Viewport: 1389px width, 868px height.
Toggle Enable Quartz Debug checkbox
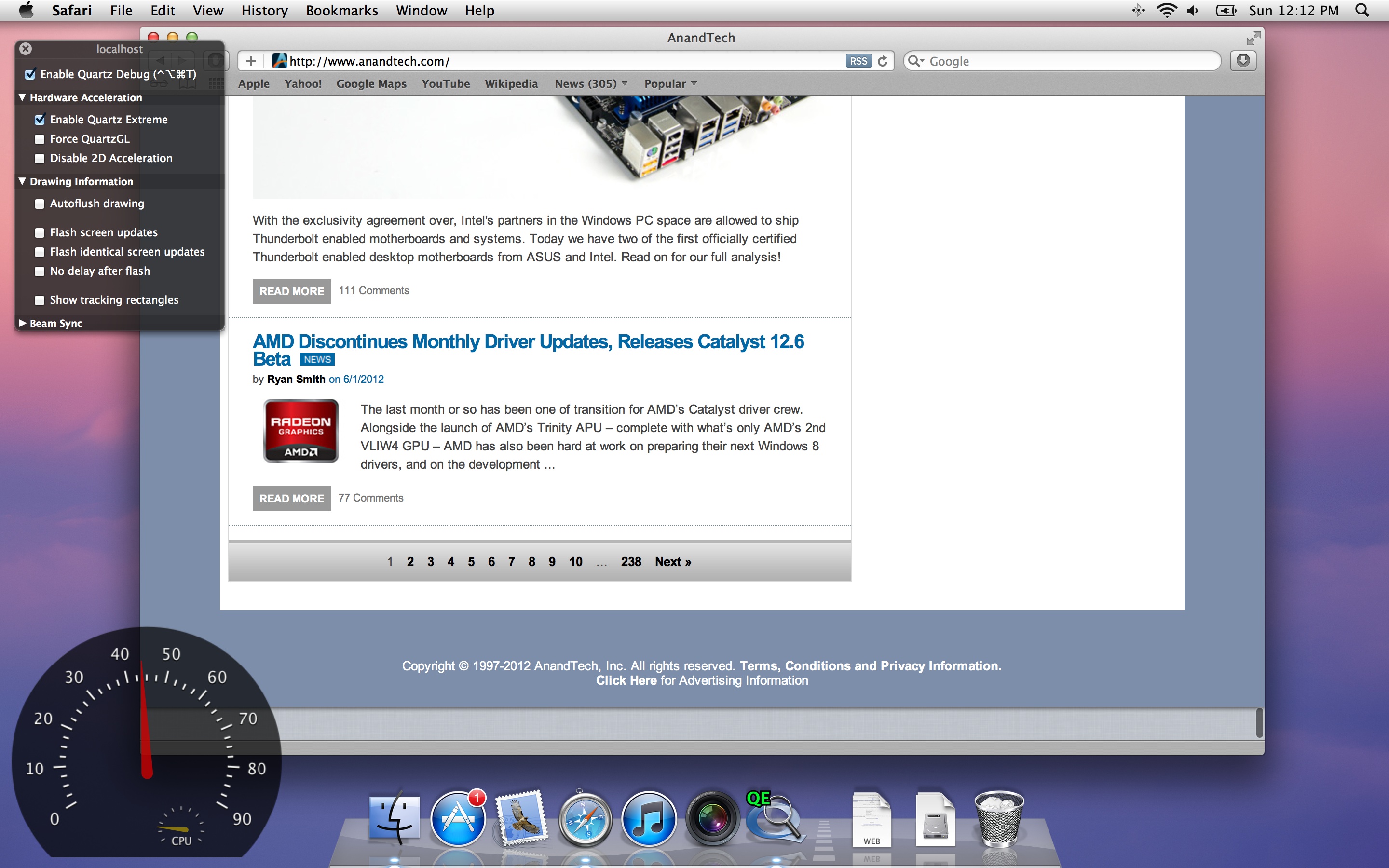click(30, 74)
